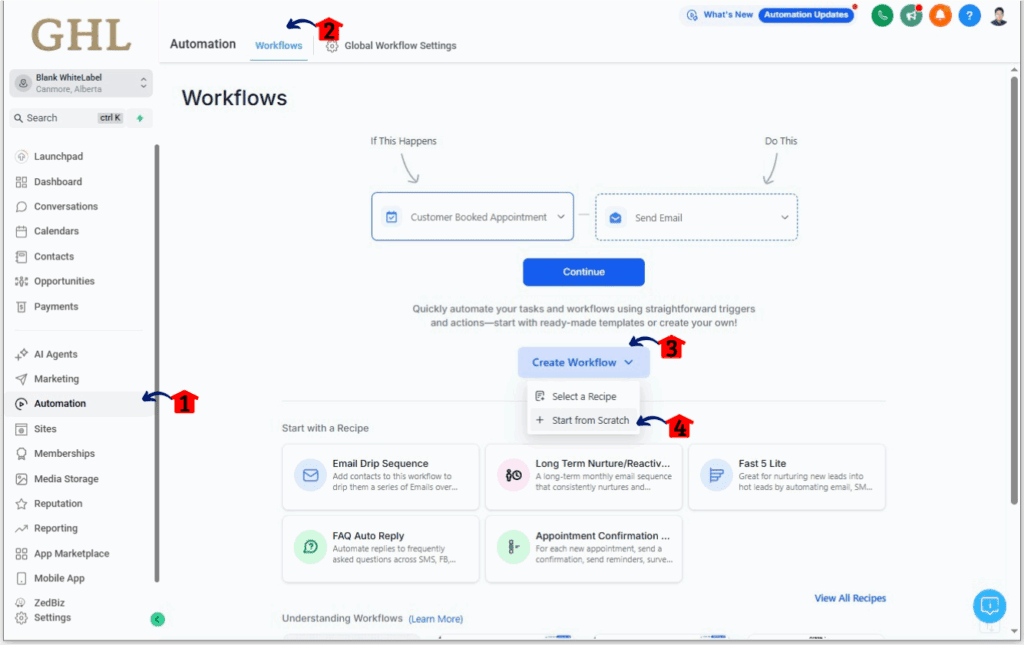Click the Marketing paper plane icon
This screenshot has height=645, width=1024.
click(22, 379)
